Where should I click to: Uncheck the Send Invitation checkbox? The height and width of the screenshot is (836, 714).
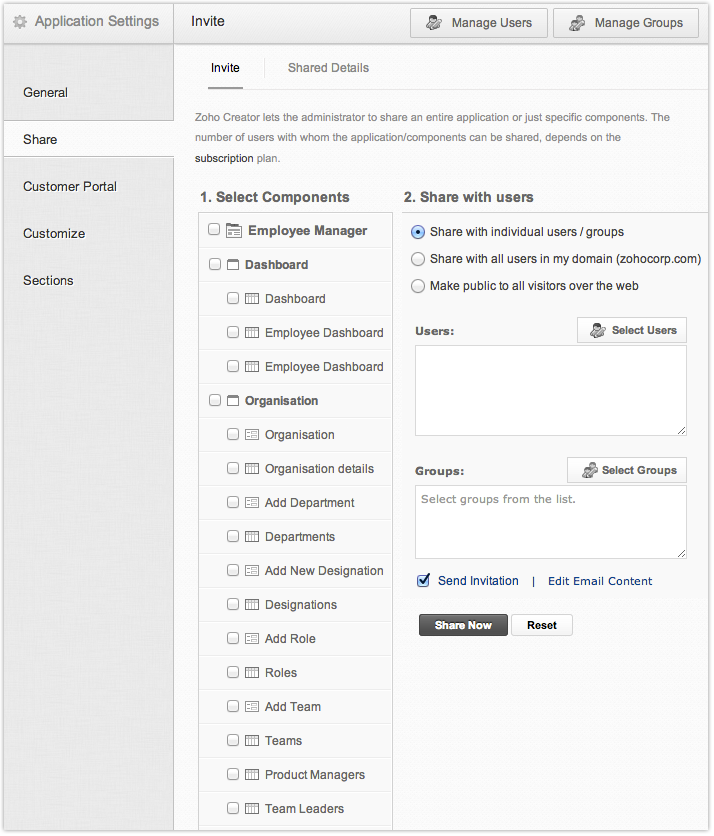pos(424,580)
